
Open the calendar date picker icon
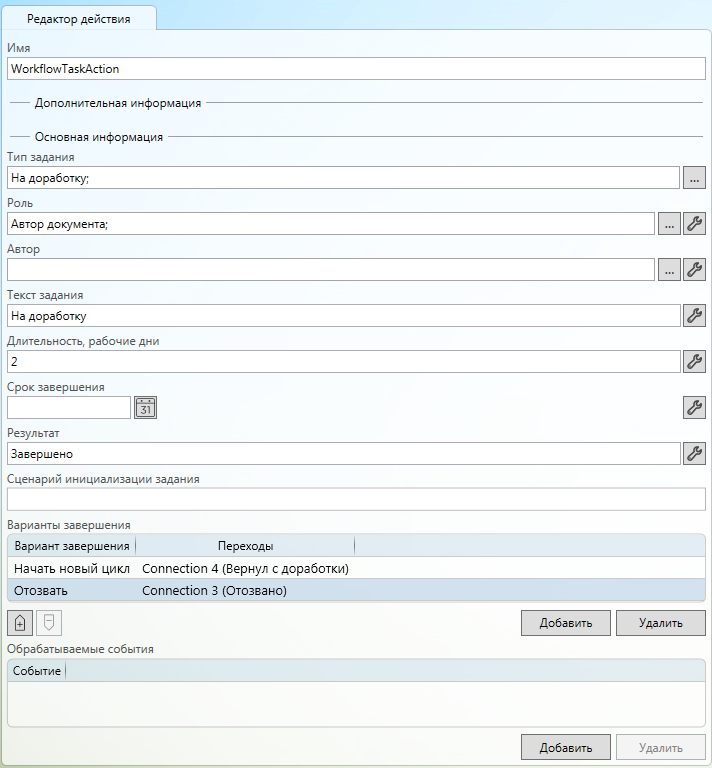[146, 407]
